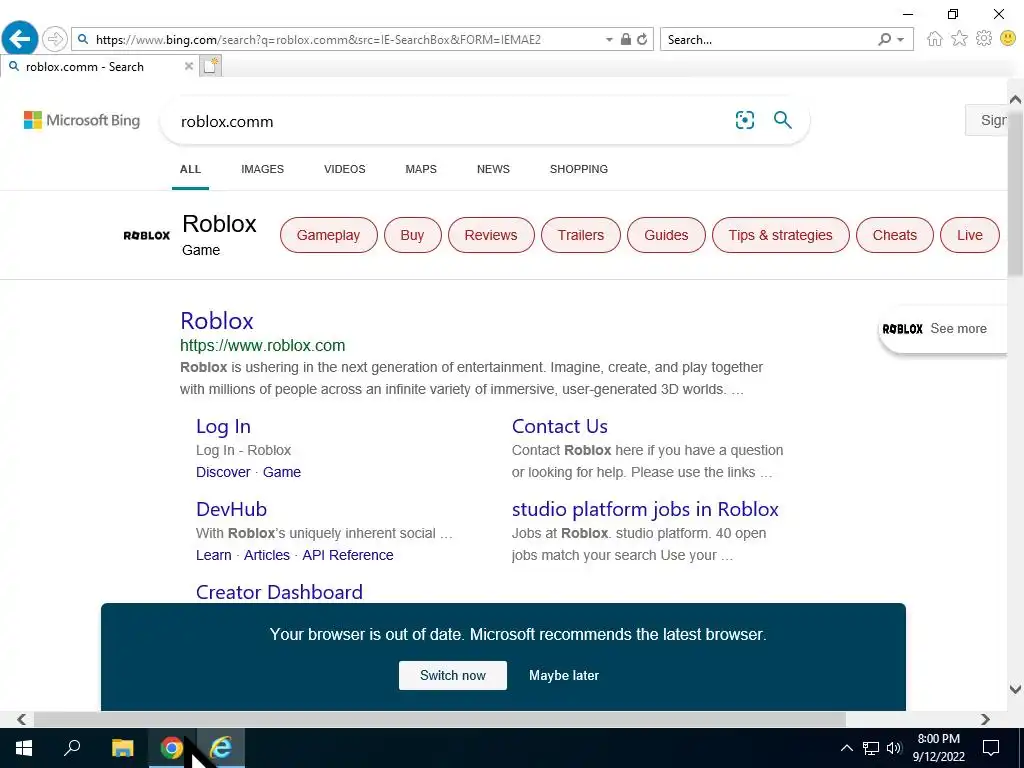Open the Learn sub-link
The image size is (1024, 768).
[x=214, y=555]
